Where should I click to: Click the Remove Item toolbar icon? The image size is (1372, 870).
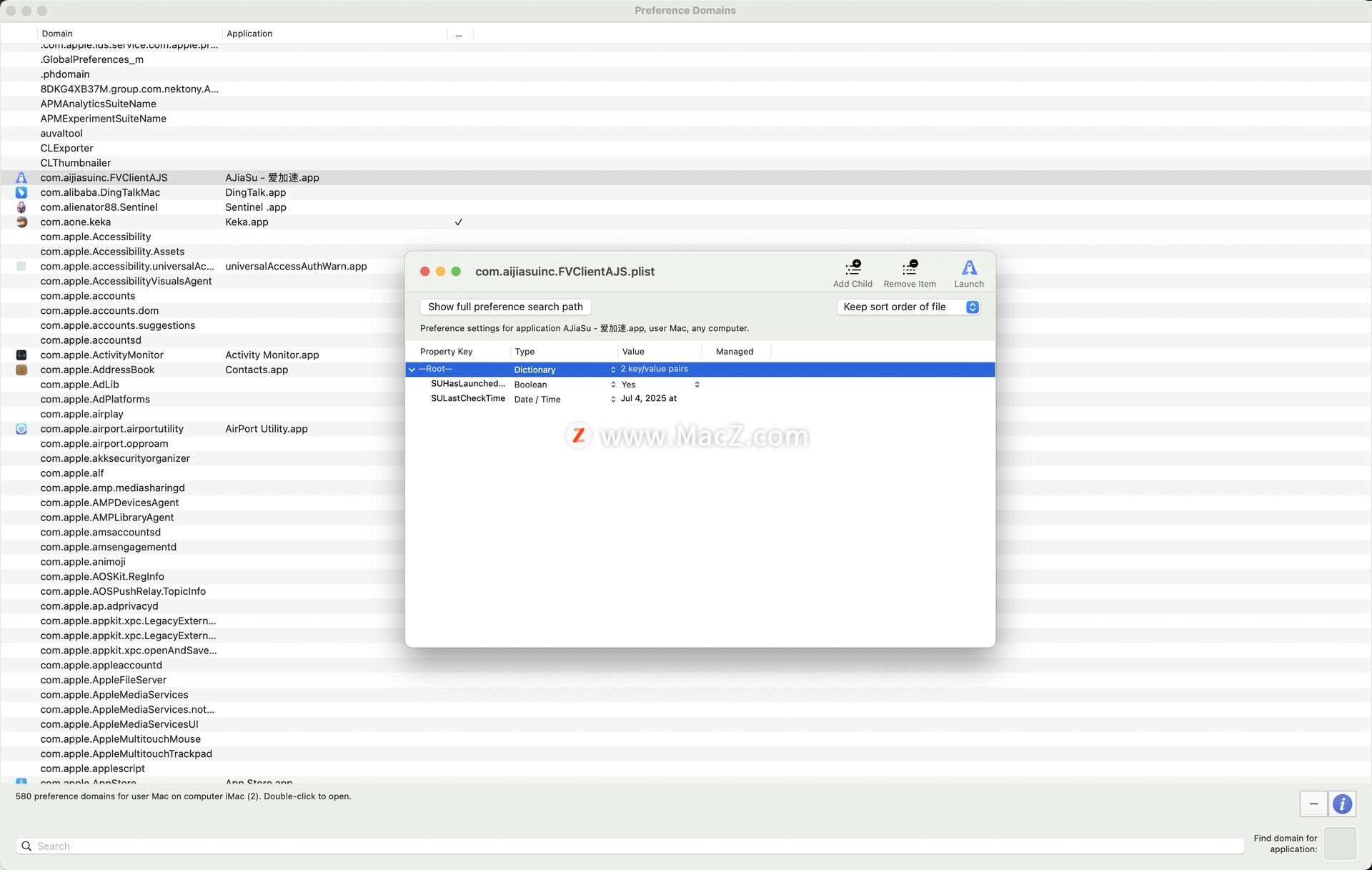910,268
